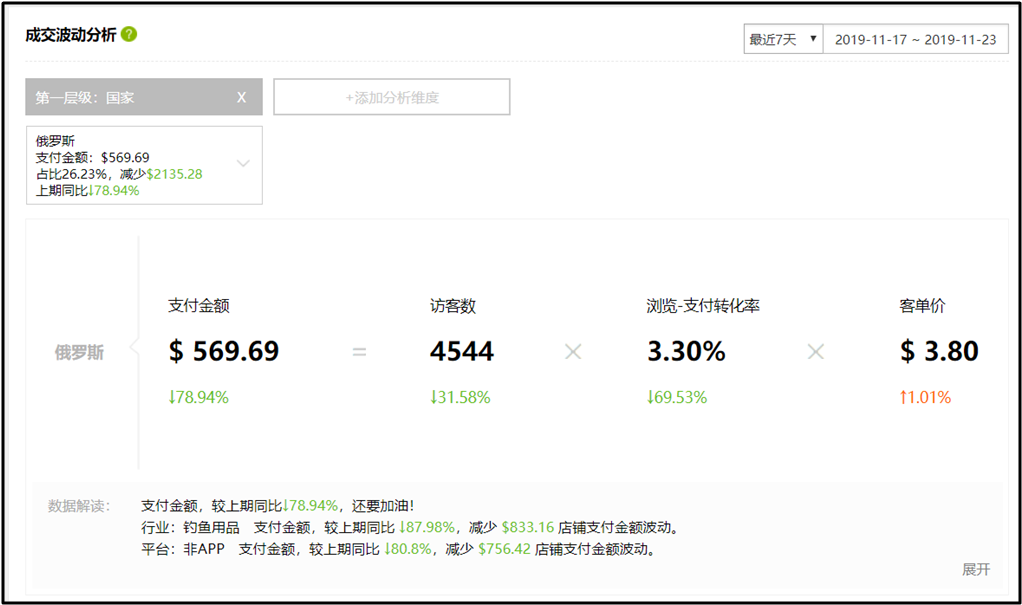Screen dimensions: 1022x605
Task: Click the multiply sign after 访客数
Action: point(573,352)
